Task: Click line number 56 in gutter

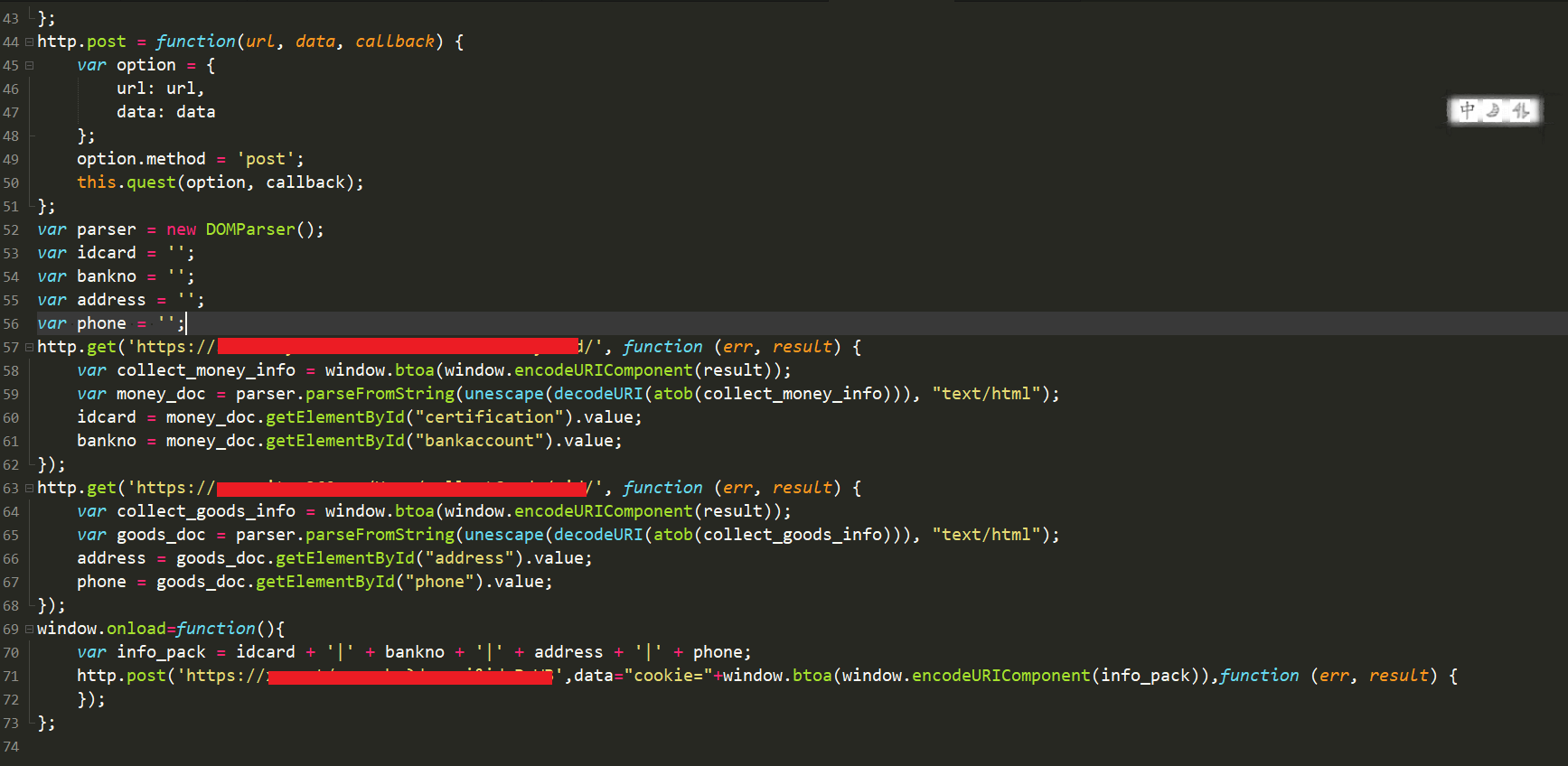Action: 11,323
